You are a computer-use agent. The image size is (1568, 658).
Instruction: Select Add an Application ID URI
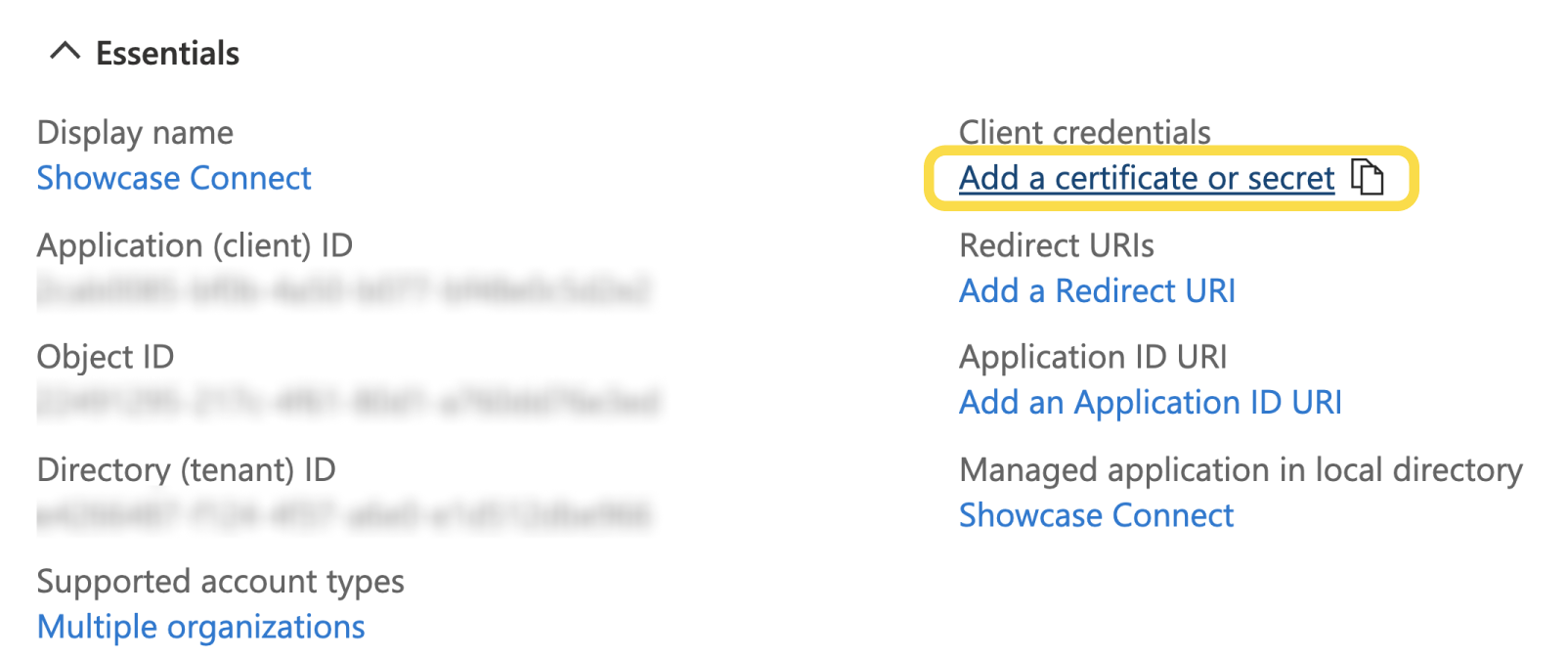tap(1151, 402)
